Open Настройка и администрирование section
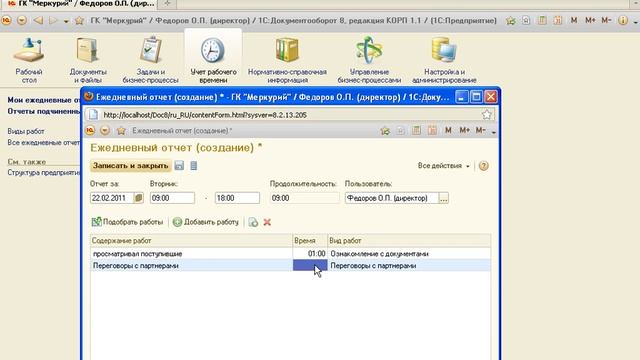Image resolution: width=640 pixels, height=360 pixels. click(444, 60)
